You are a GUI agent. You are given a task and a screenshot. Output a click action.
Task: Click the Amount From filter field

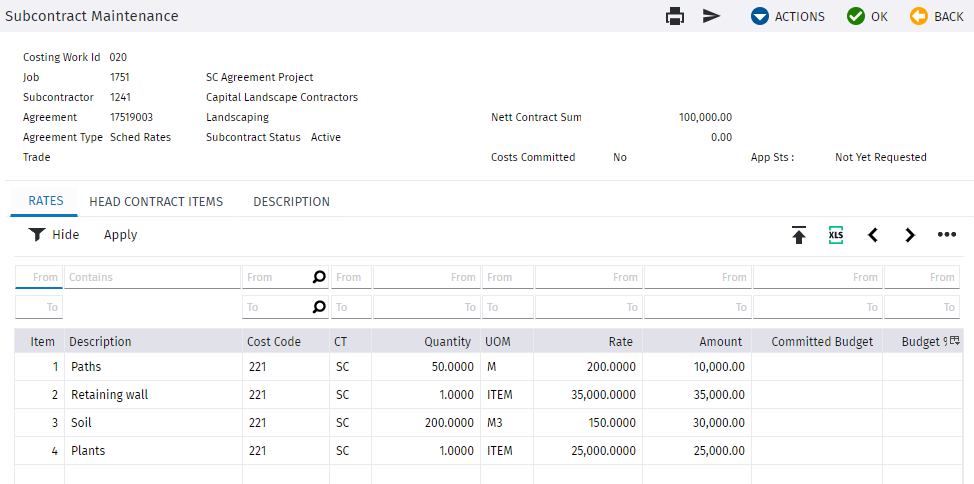[698, 277]
